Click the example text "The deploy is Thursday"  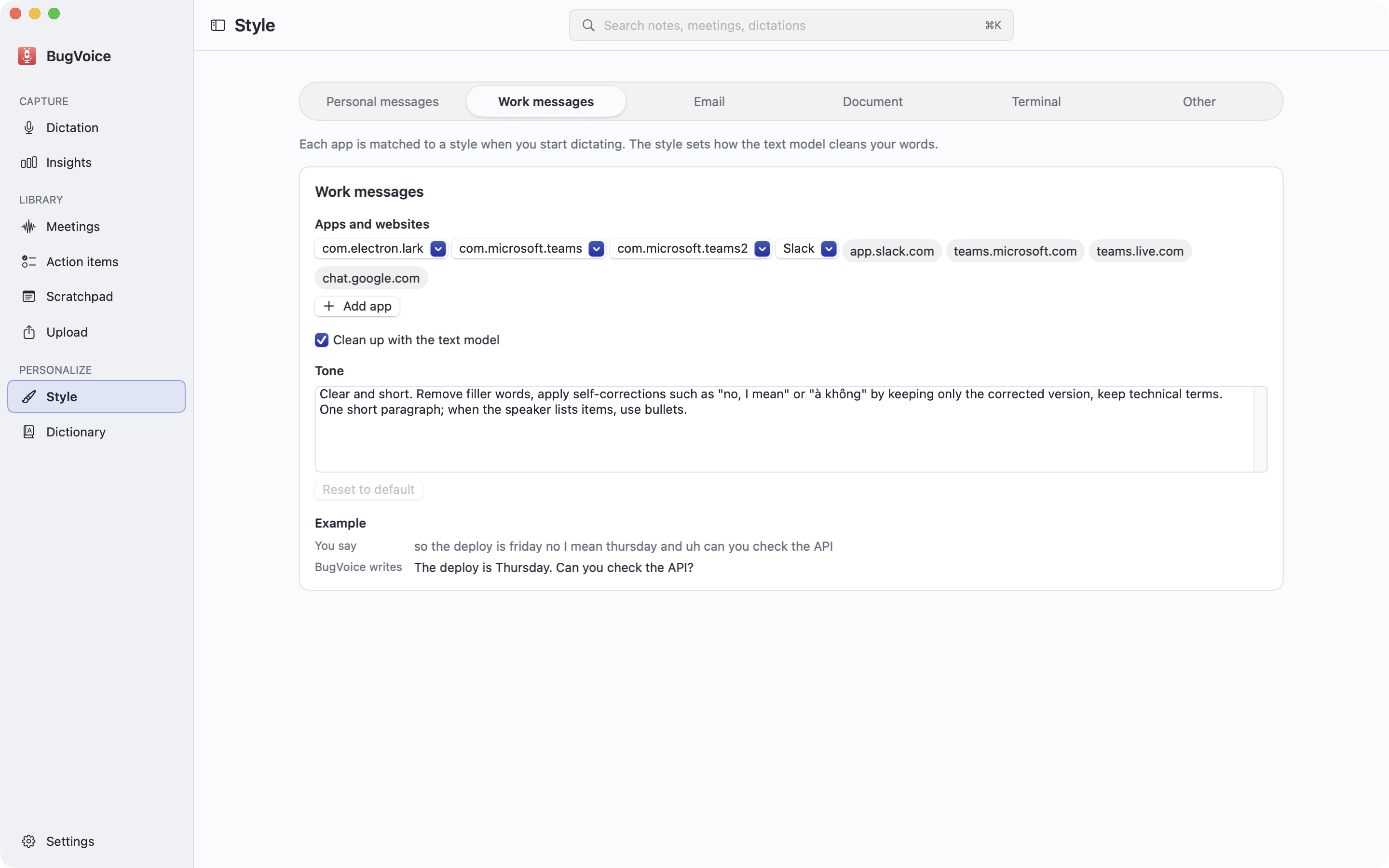tap(483, 567)
